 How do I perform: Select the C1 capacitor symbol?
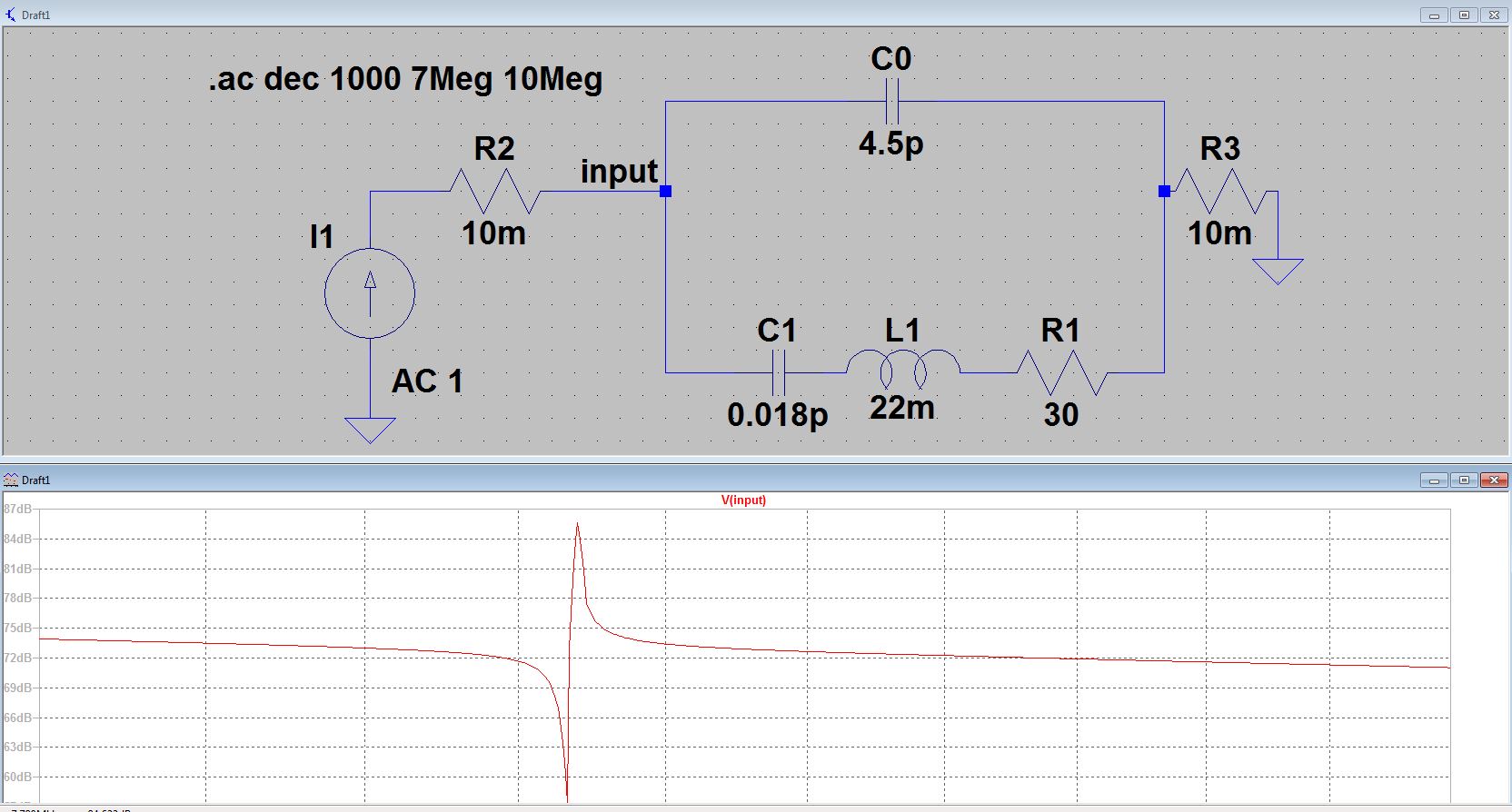pos(778,372)
